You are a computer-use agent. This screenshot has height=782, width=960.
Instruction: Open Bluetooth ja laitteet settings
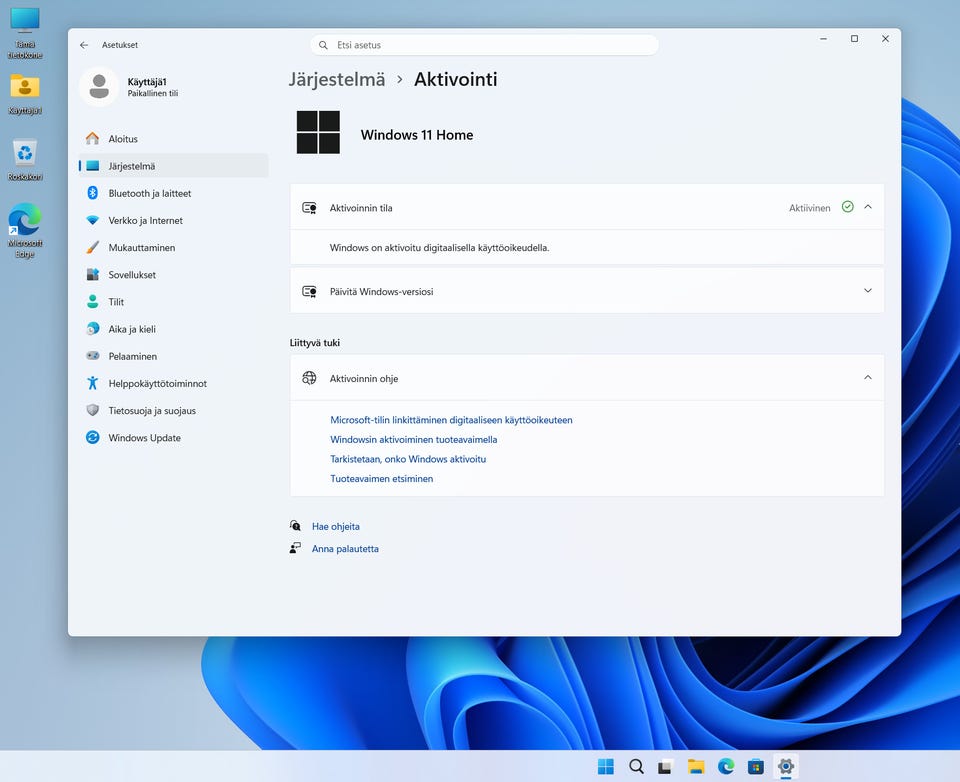tap(173, 193)
